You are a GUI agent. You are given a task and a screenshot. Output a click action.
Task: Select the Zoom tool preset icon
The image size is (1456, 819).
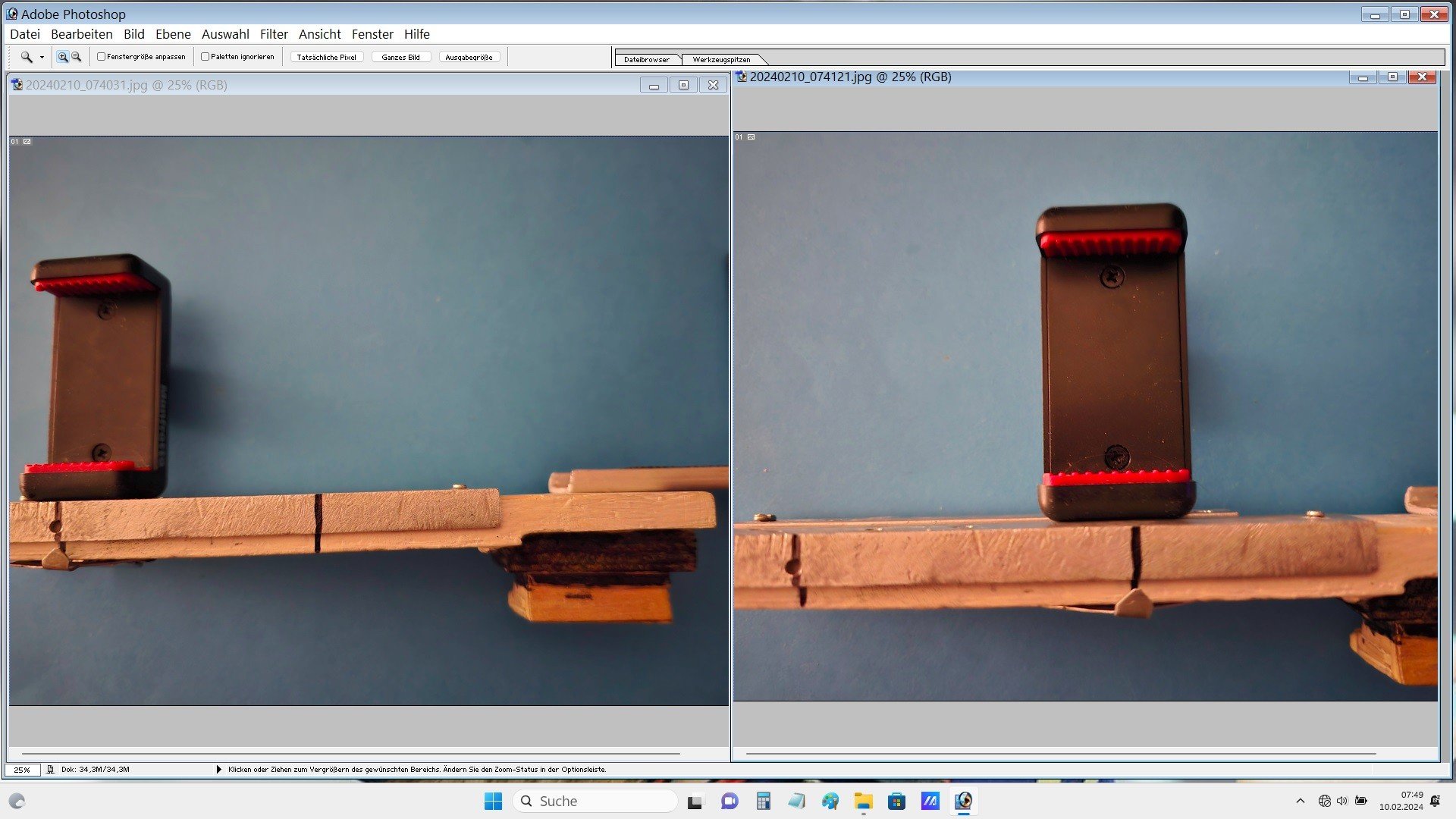pyautogui.click(x=27, y=57)
